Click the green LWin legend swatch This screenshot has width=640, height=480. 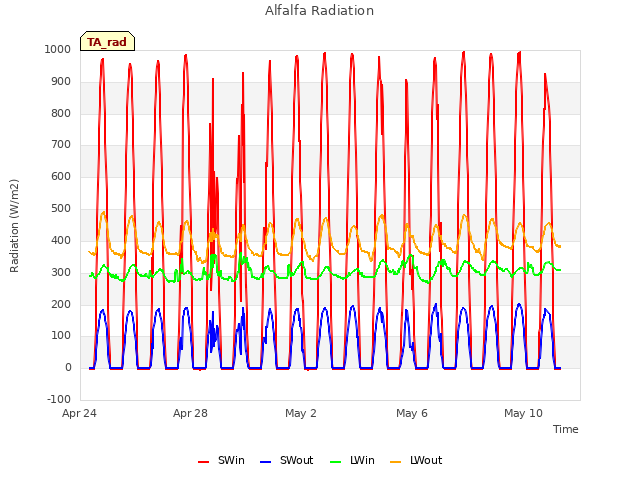(336, 462)
